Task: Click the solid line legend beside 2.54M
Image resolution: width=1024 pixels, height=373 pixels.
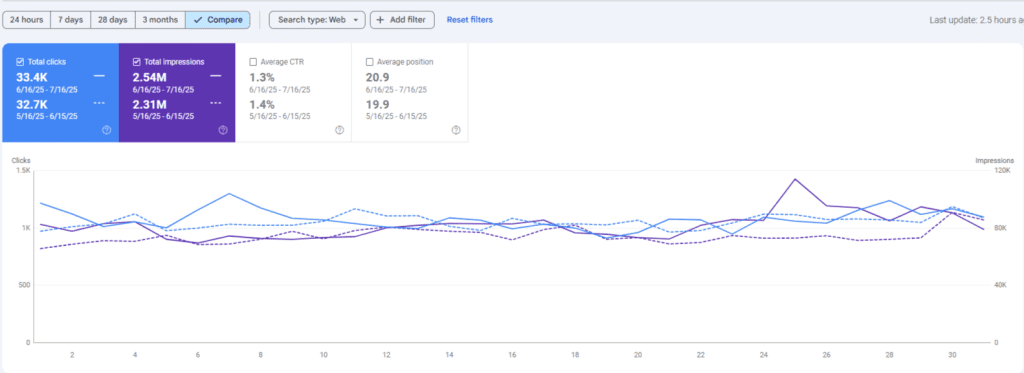Action: tap(216, 76)
